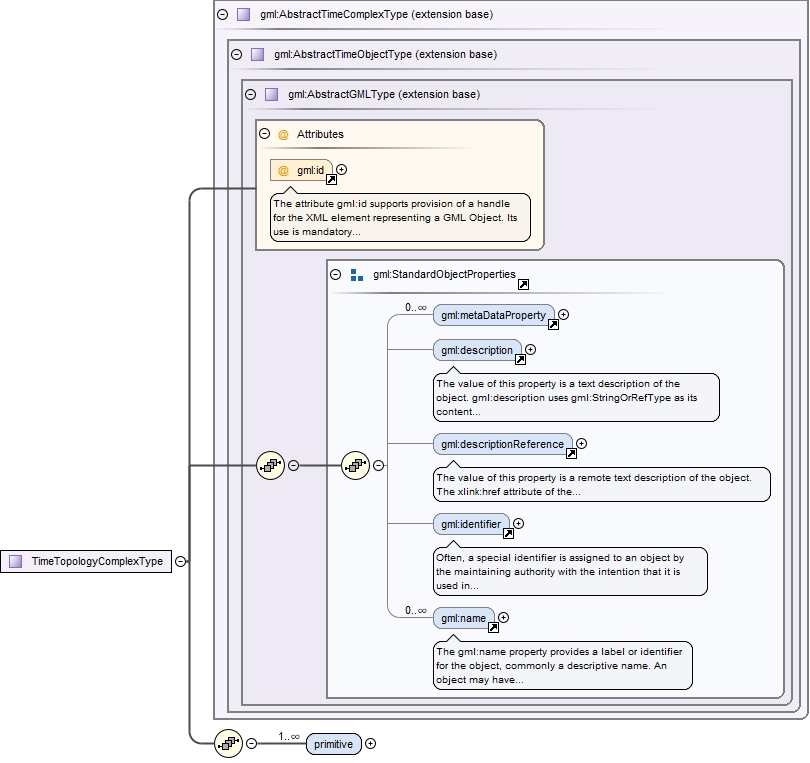Collapse sequence compositor before primitive
Screen dimensions: 810x763
coord(252,743)
